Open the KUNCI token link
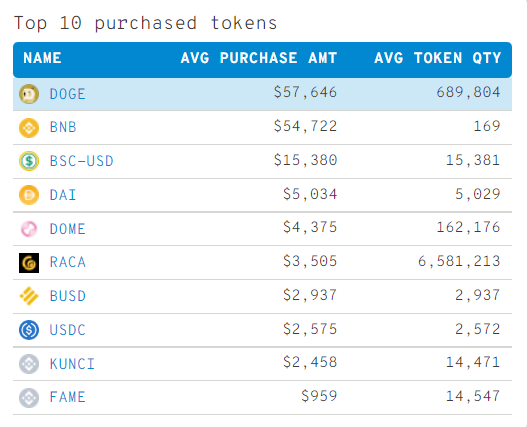The image size is (527, 427). [x=72, y=364]
